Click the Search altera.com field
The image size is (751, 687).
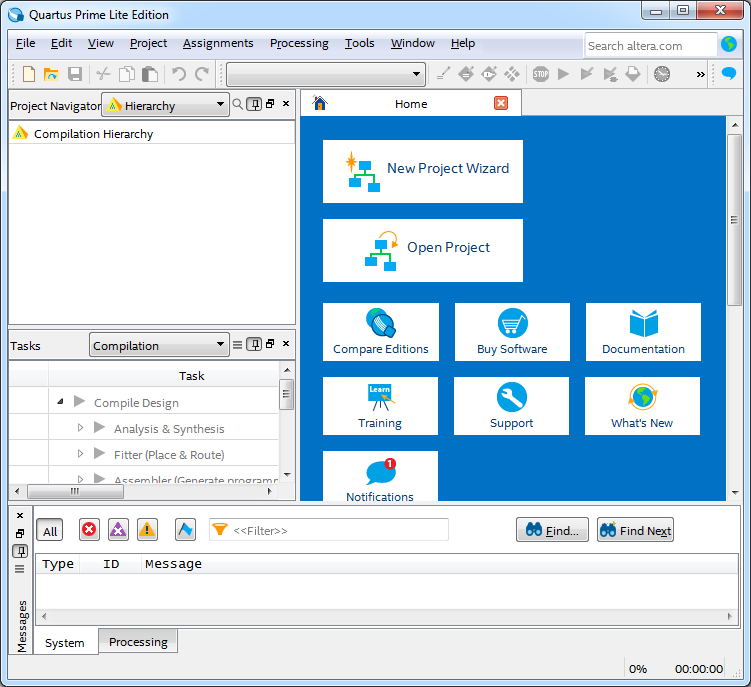(650, 46)
